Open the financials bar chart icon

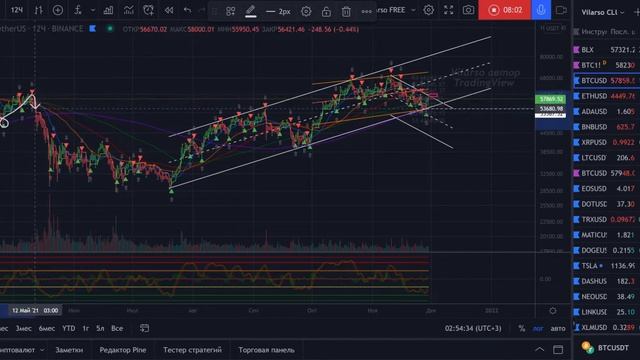(x=108, y=10)
